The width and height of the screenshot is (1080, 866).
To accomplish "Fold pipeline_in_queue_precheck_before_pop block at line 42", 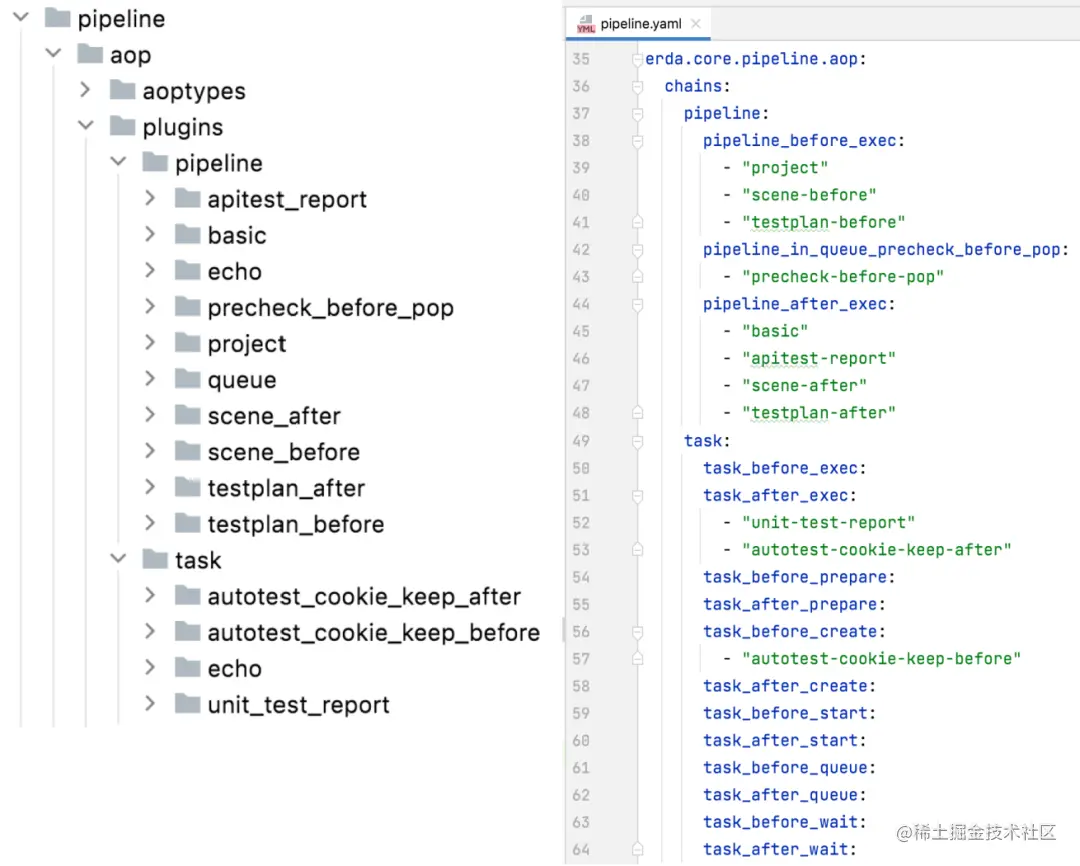I will [x=637, y=250].
